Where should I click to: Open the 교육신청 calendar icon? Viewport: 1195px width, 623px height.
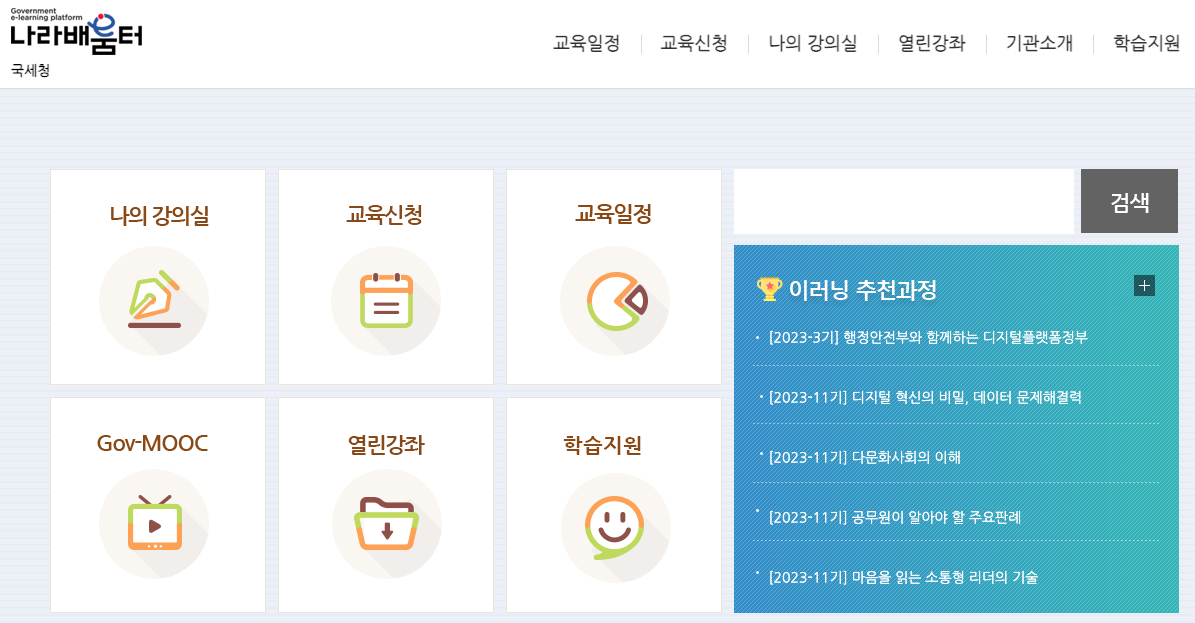[x=386, y=301]
